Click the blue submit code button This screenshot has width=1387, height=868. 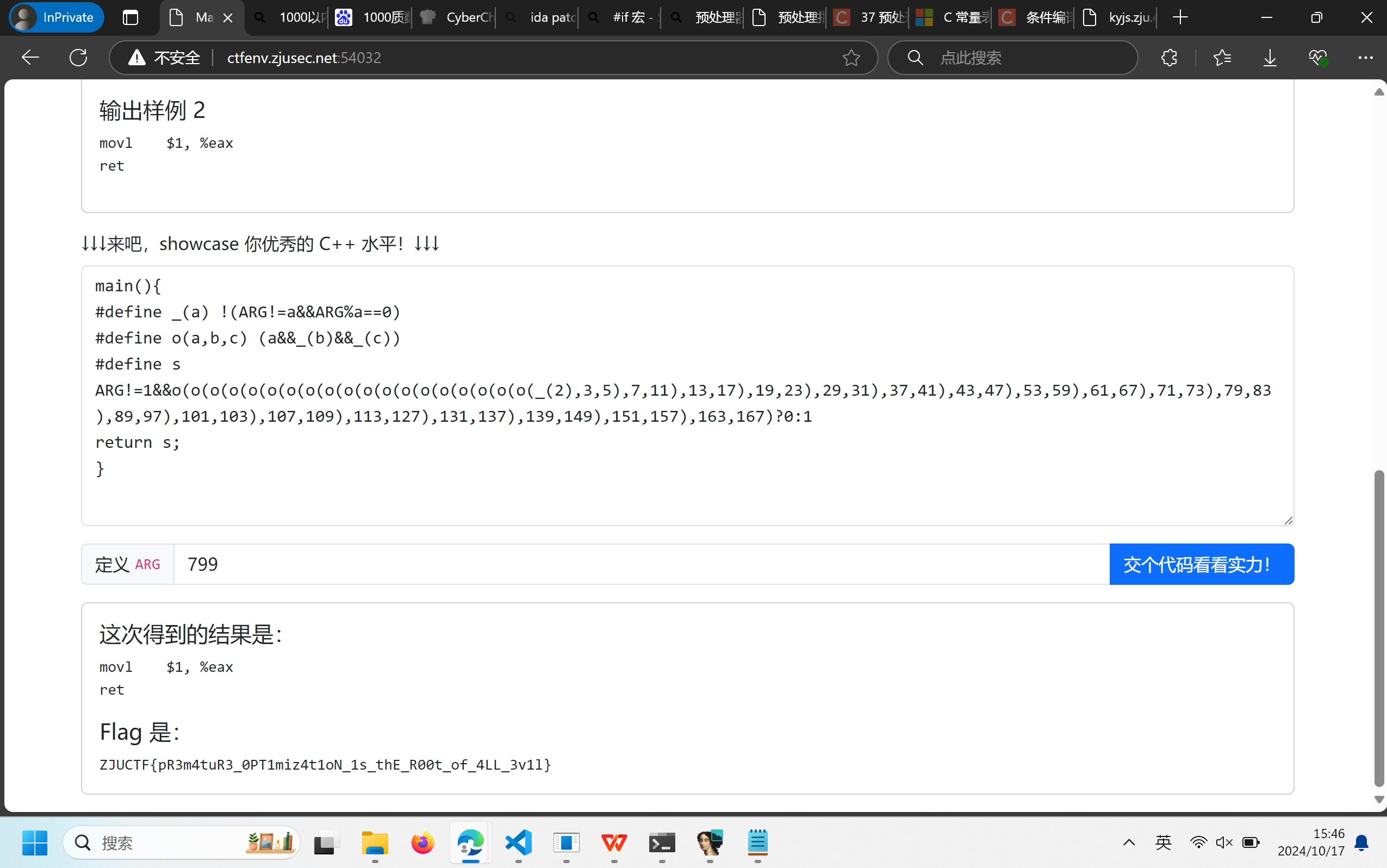pos(1201,564)
